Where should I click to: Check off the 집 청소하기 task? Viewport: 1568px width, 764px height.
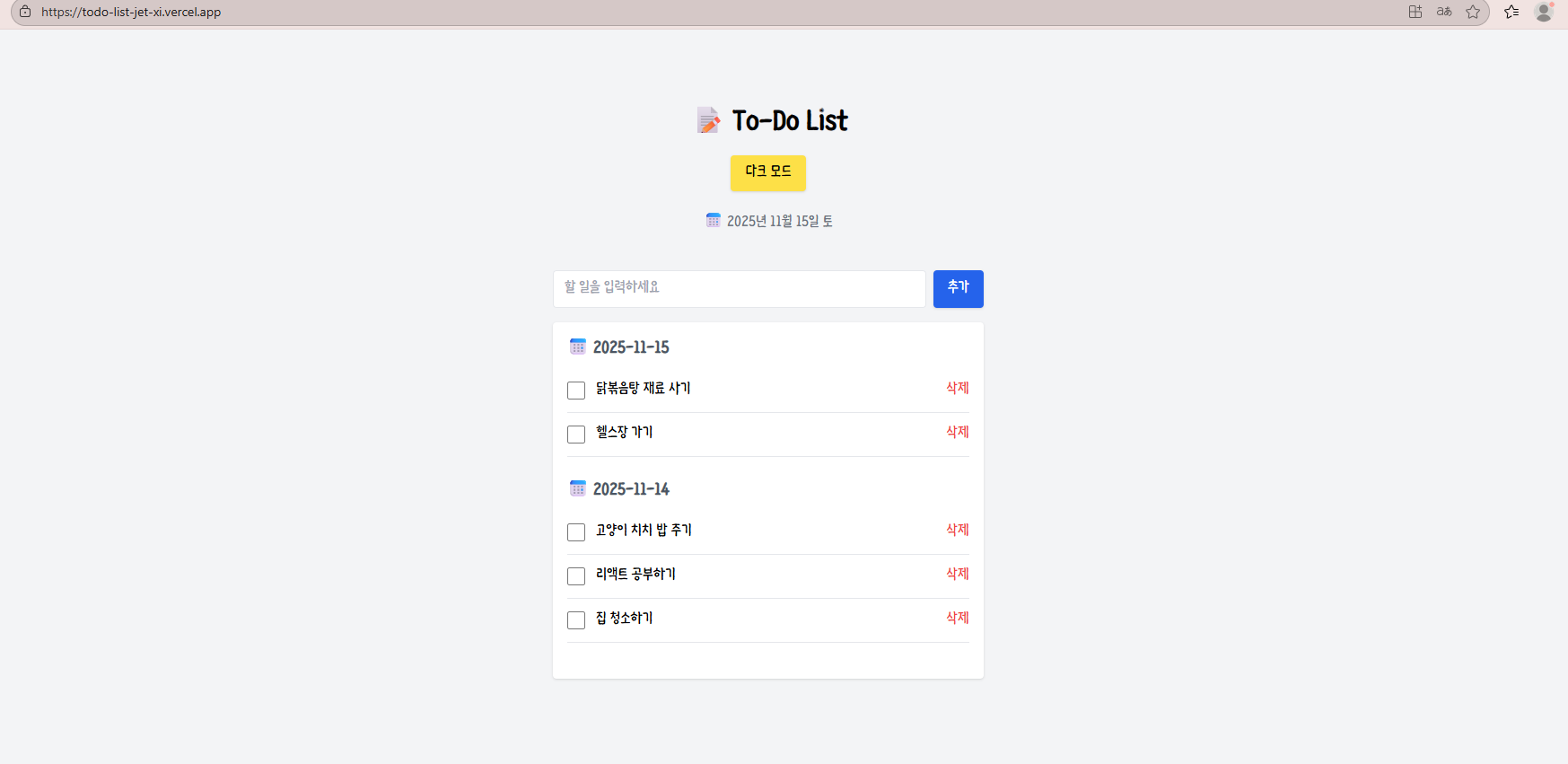point(576,620)
